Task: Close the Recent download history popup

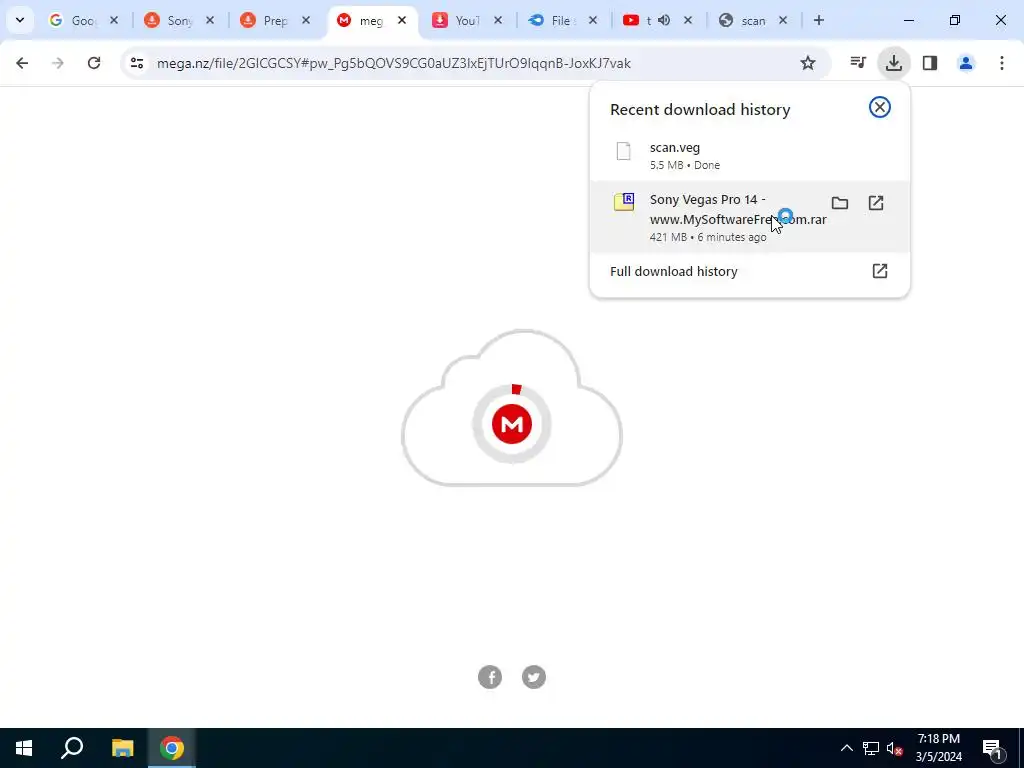Action: pos(880,107)
